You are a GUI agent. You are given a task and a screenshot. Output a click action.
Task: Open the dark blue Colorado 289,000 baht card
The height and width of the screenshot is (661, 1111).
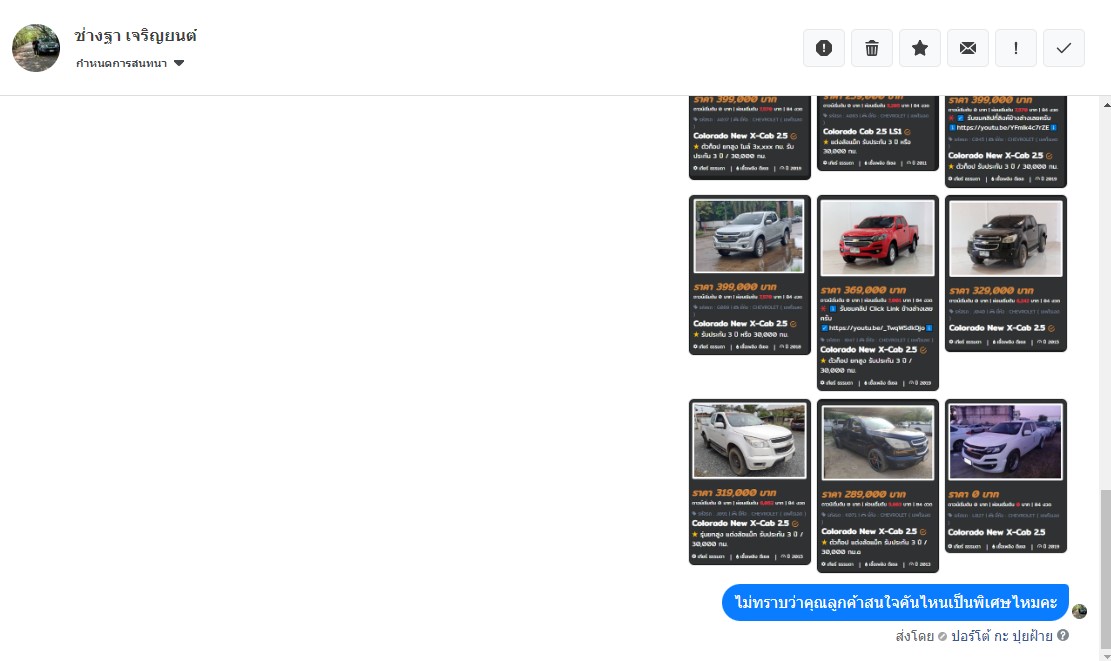[x=877, y=485]
